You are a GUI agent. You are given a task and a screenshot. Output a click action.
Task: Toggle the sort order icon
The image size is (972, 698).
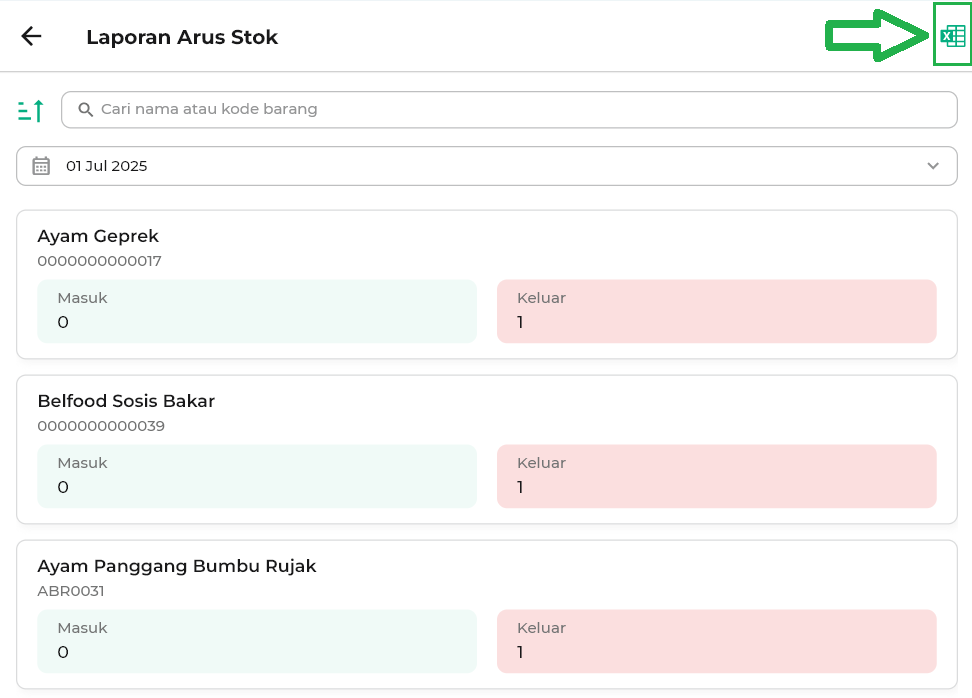pos(31,110)
